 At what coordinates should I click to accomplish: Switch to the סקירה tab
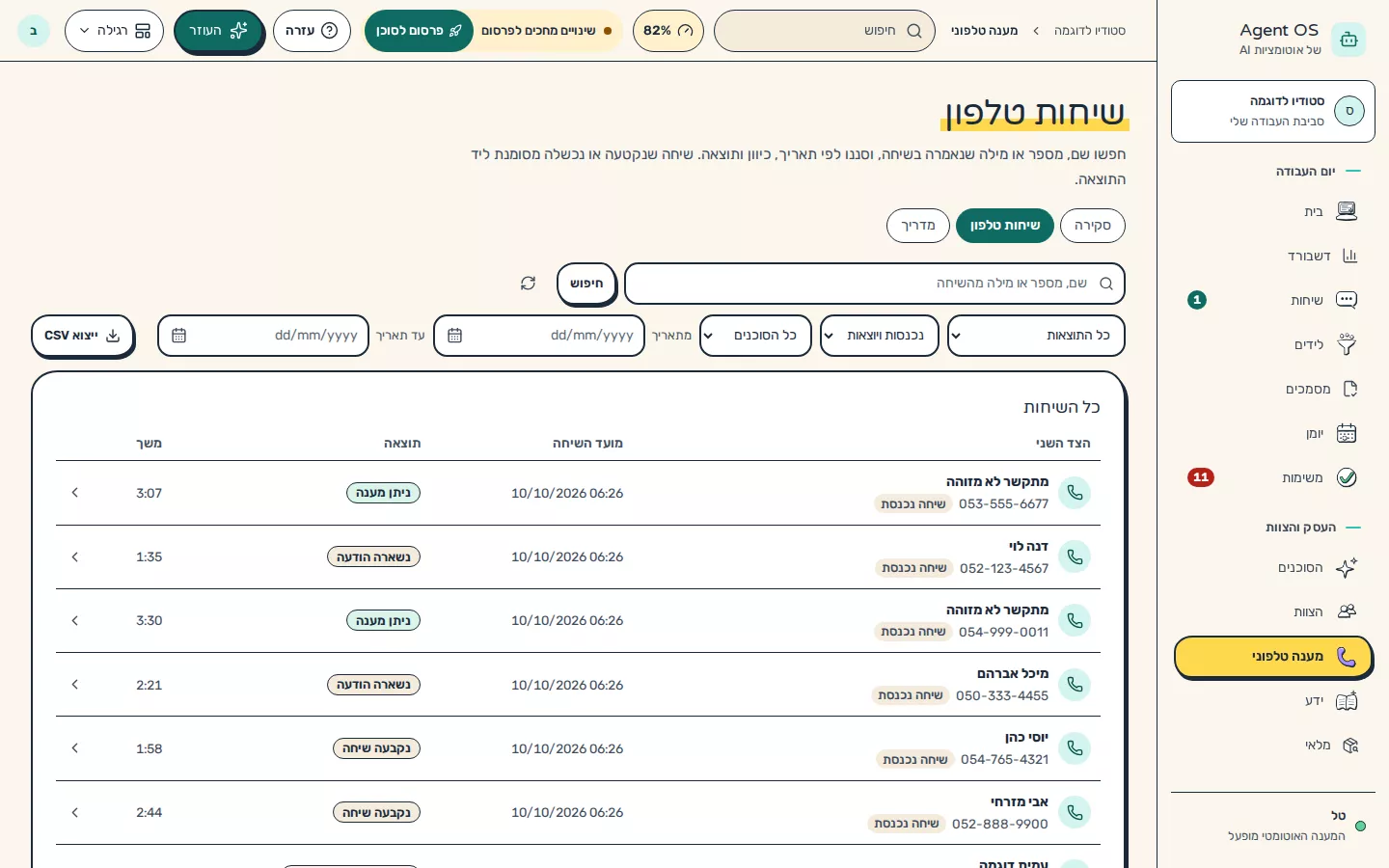point(1093,226)
